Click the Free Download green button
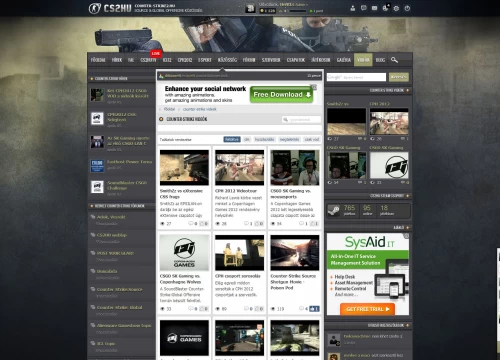Viewport: 500px width, 360px height. pos(282,95)
